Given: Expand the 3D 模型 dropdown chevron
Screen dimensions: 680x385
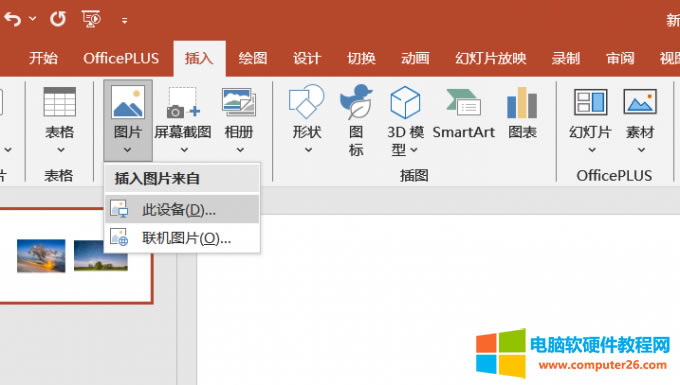Looking at the screenshot, I should click(x=414, y=150).
